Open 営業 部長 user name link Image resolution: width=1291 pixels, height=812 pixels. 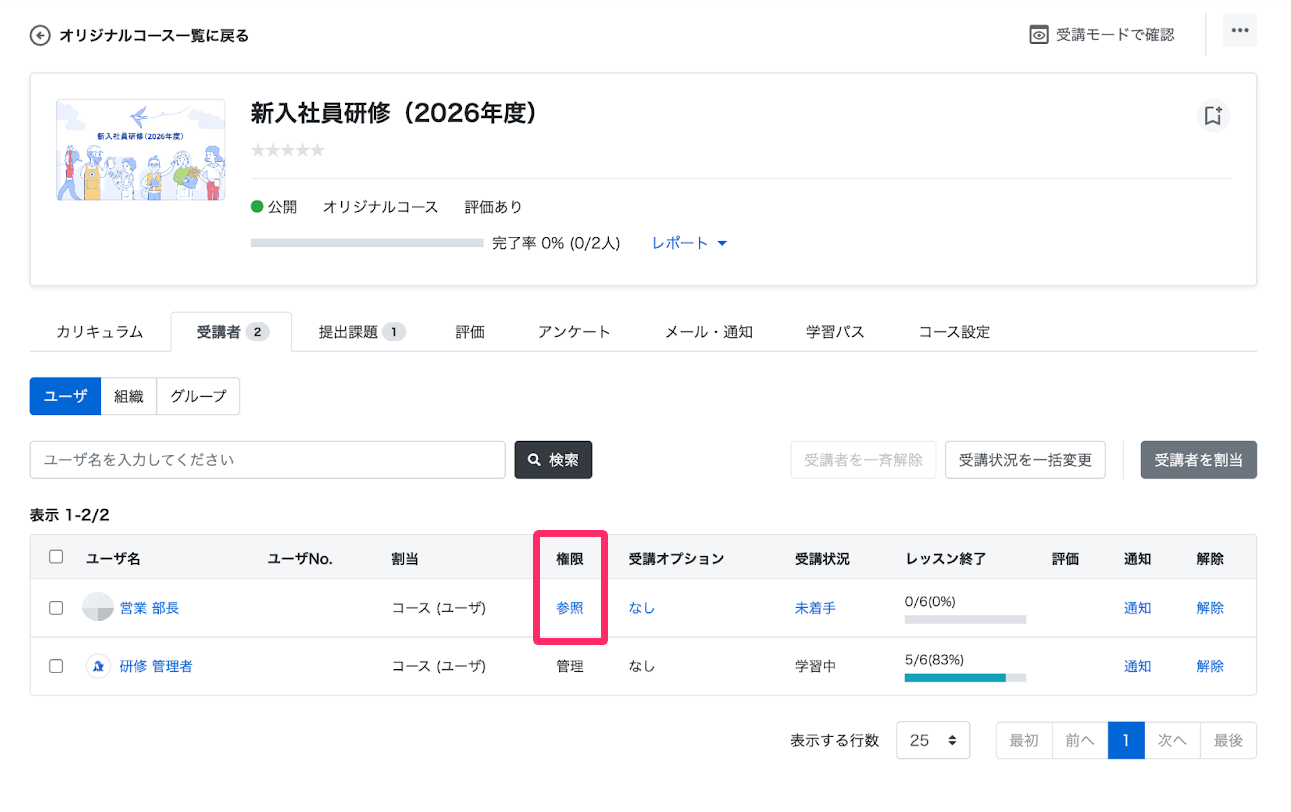(149, 607)
